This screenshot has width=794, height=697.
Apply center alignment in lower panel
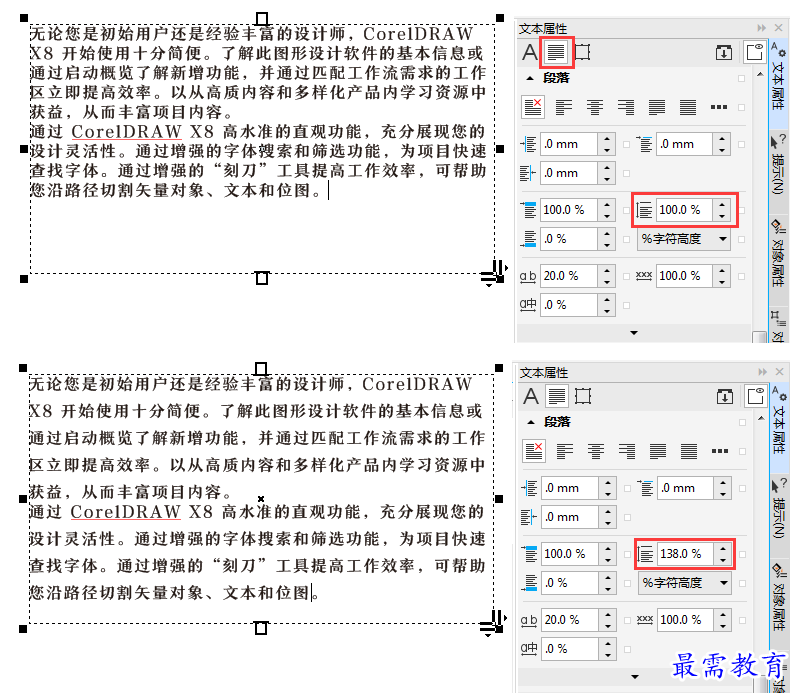pyautogui.click(x=596, y=451)
